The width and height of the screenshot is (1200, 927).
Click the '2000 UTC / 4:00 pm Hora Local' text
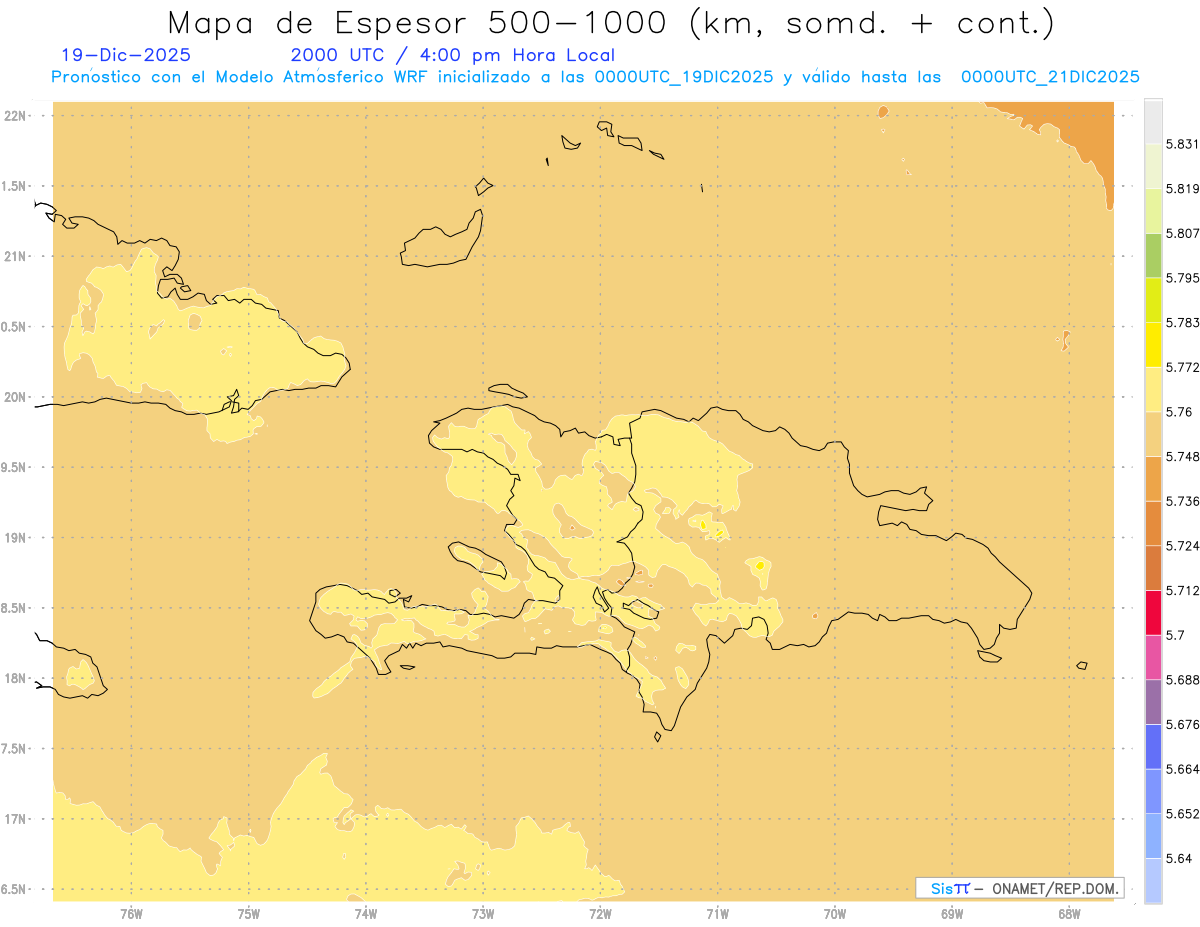tap(453, 56)
